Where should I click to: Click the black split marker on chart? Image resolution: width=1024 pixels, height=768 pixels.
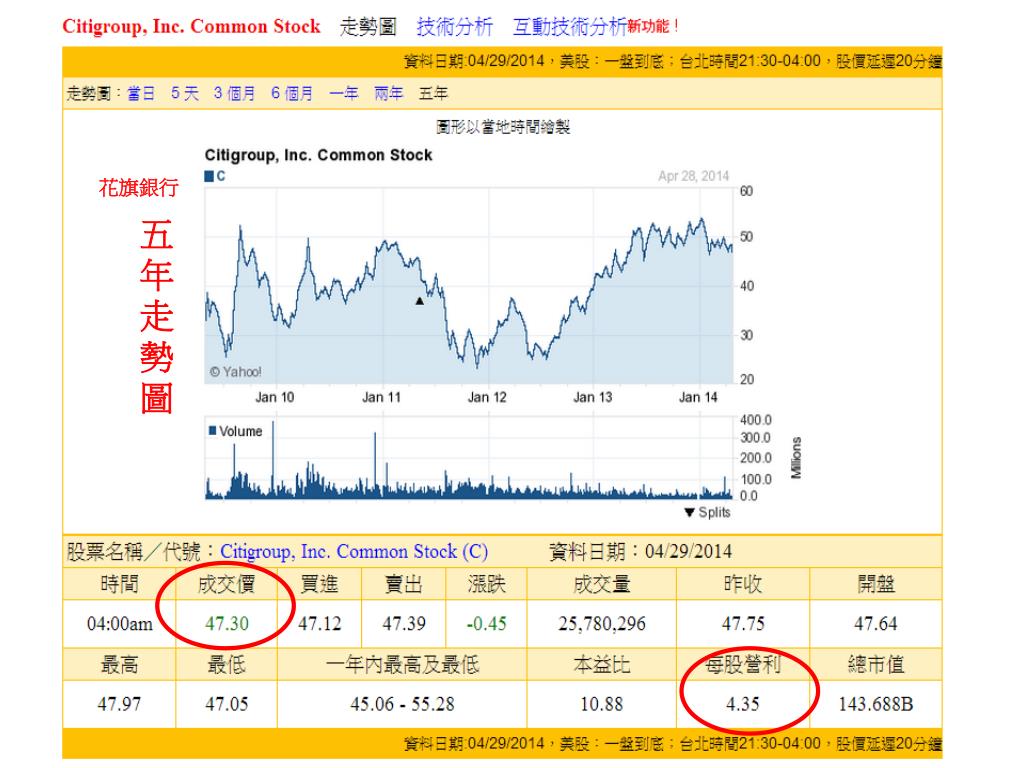pos(419,301)
